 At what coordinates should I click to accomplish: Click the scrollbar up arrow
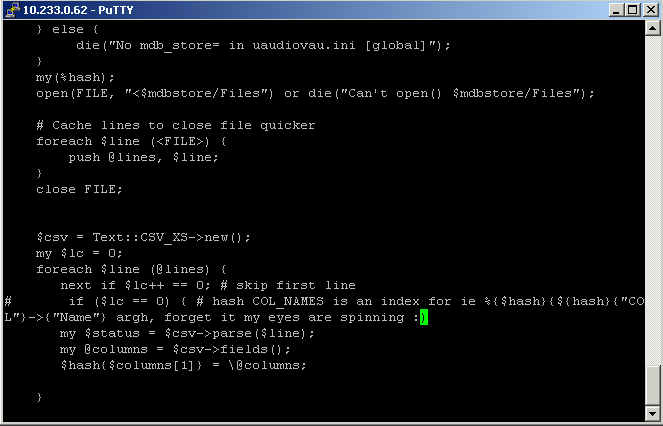(652, 30)
